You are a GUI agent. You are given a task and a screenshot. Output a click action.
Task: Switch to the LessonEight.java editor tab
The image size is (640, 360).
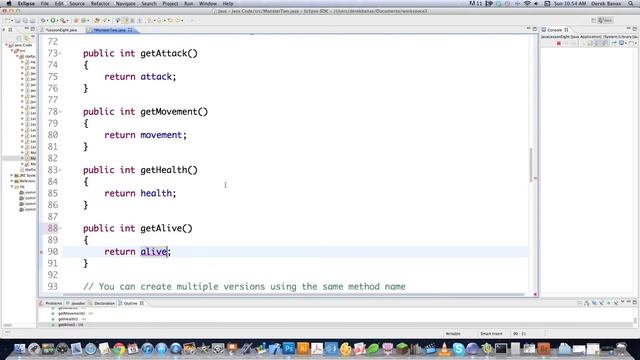[x=61, y=30]
